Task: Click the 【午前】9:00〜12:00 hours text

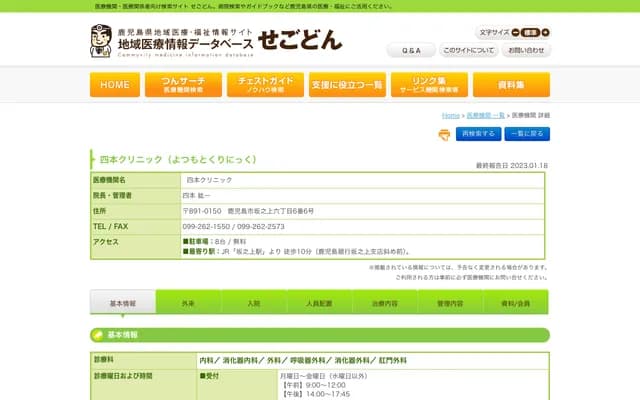Action: click(x=313, y=385)
